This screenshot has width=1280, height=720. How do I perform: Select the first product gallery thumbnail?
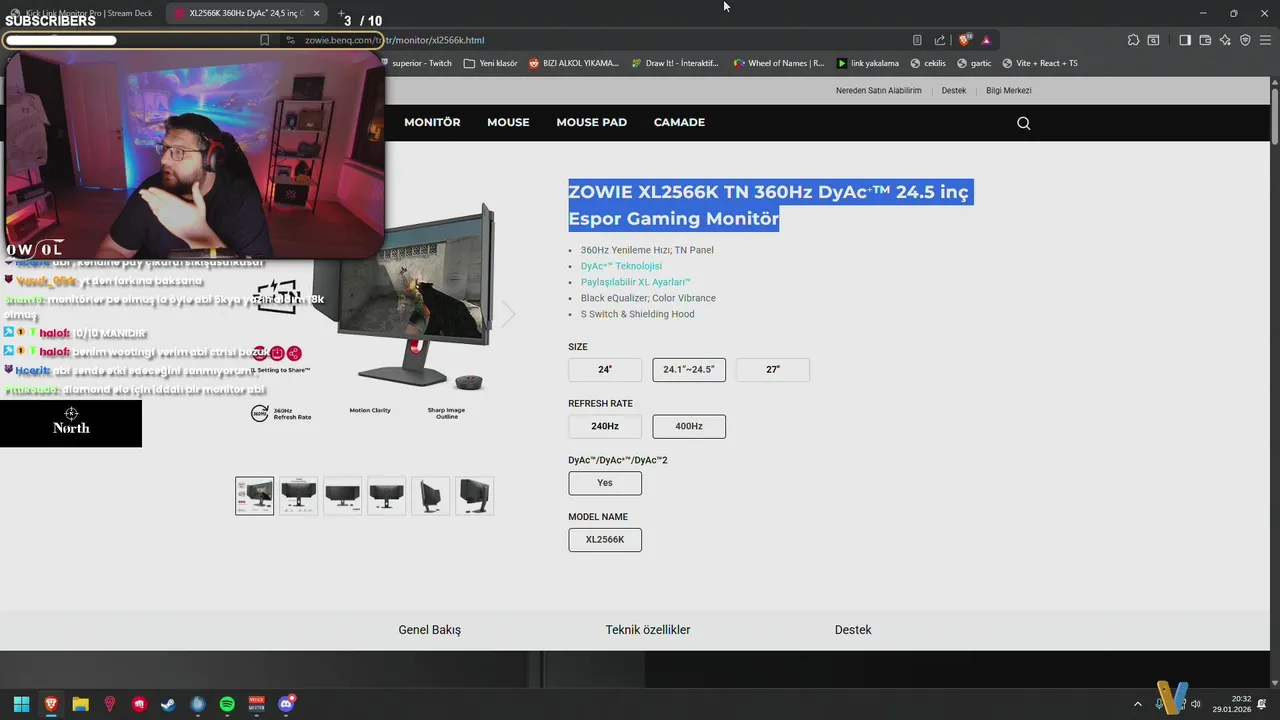[254, 496]
